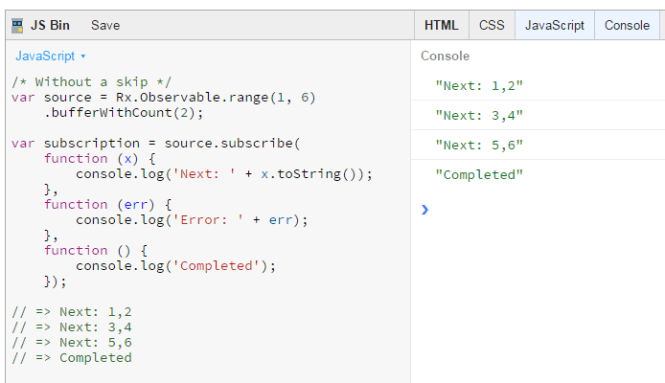Click the closing '});' code line

(x=55, y=281)
